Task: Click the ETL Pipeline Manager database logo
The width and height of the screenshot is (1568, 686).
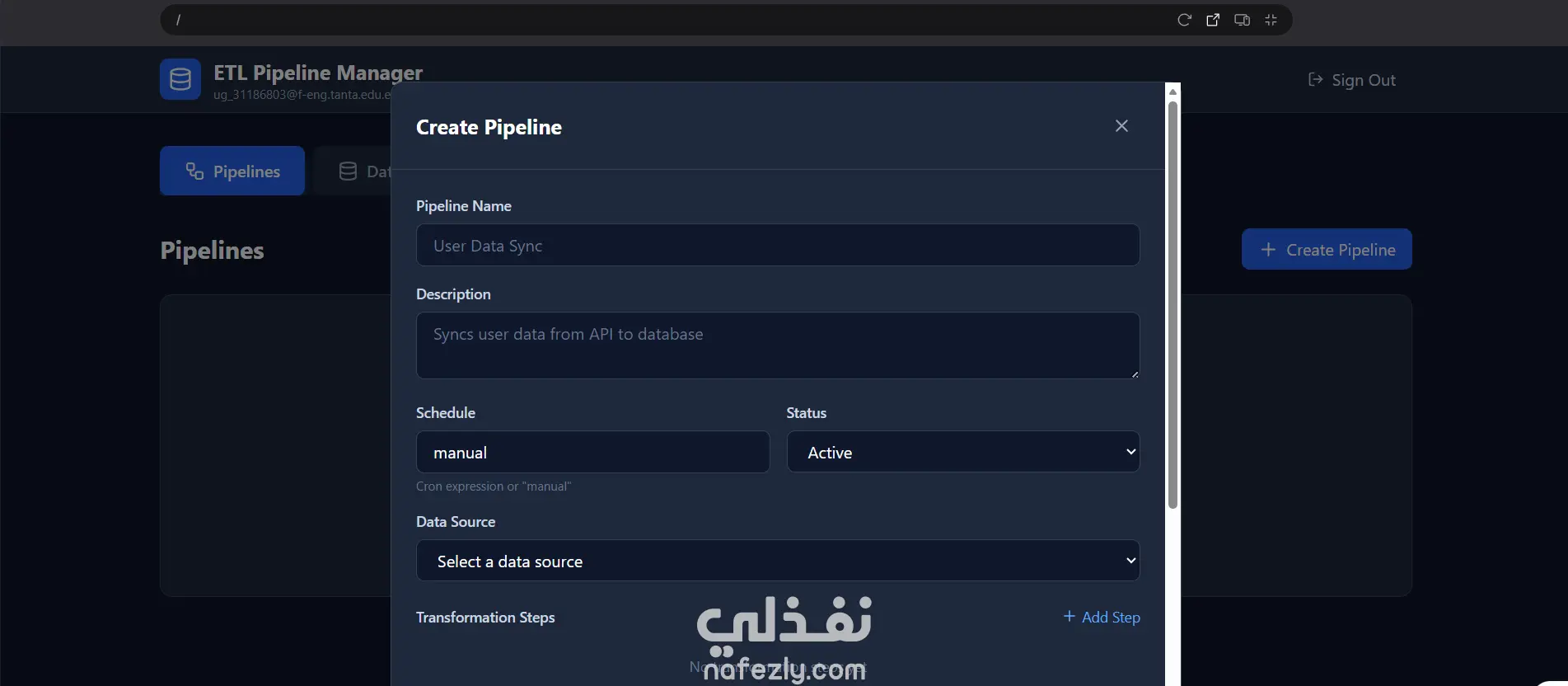Action: pos(180,79)
